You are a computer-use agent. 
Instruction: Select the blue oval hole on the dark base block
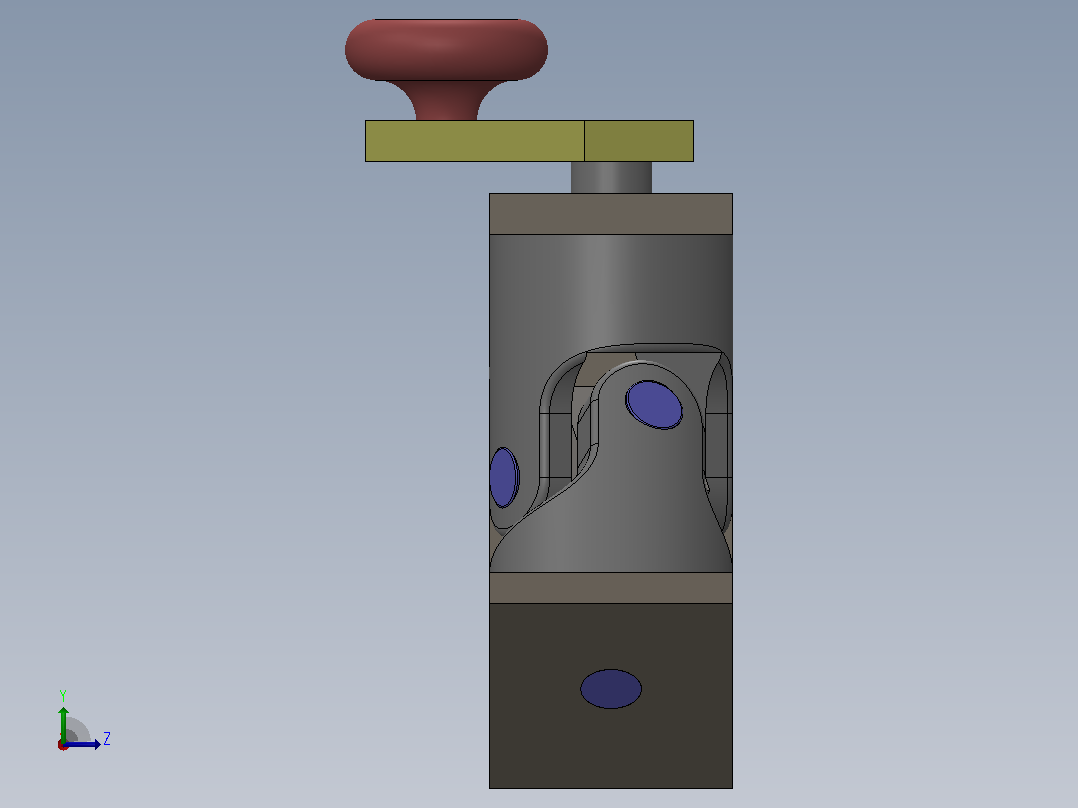(x=610, y=688)
